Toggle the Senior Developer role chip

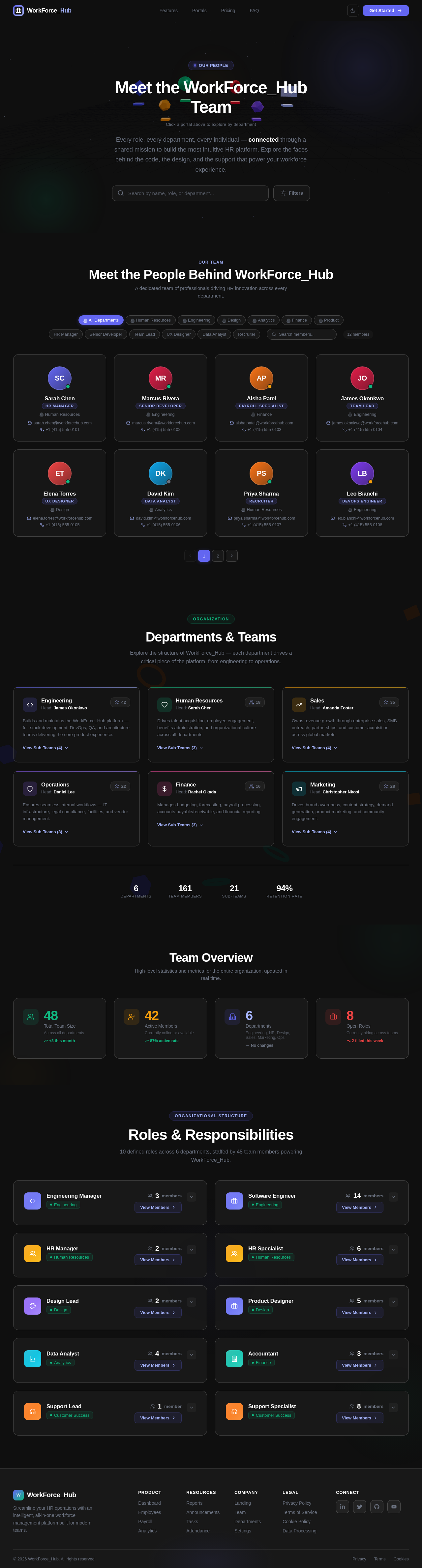tap(106, 334)
